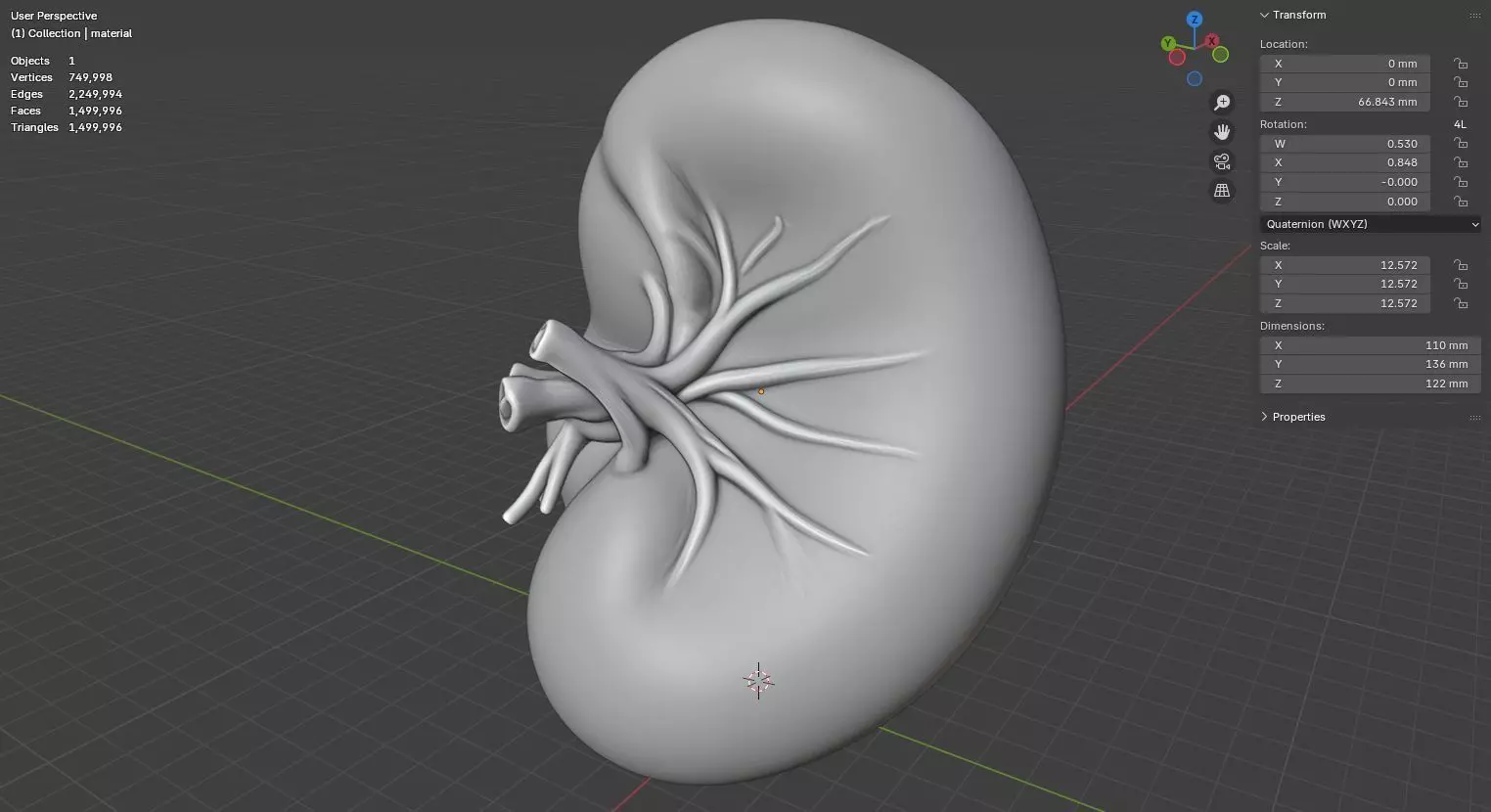
Task: Lock the Scale Z value
Action: coord(1461,303)
